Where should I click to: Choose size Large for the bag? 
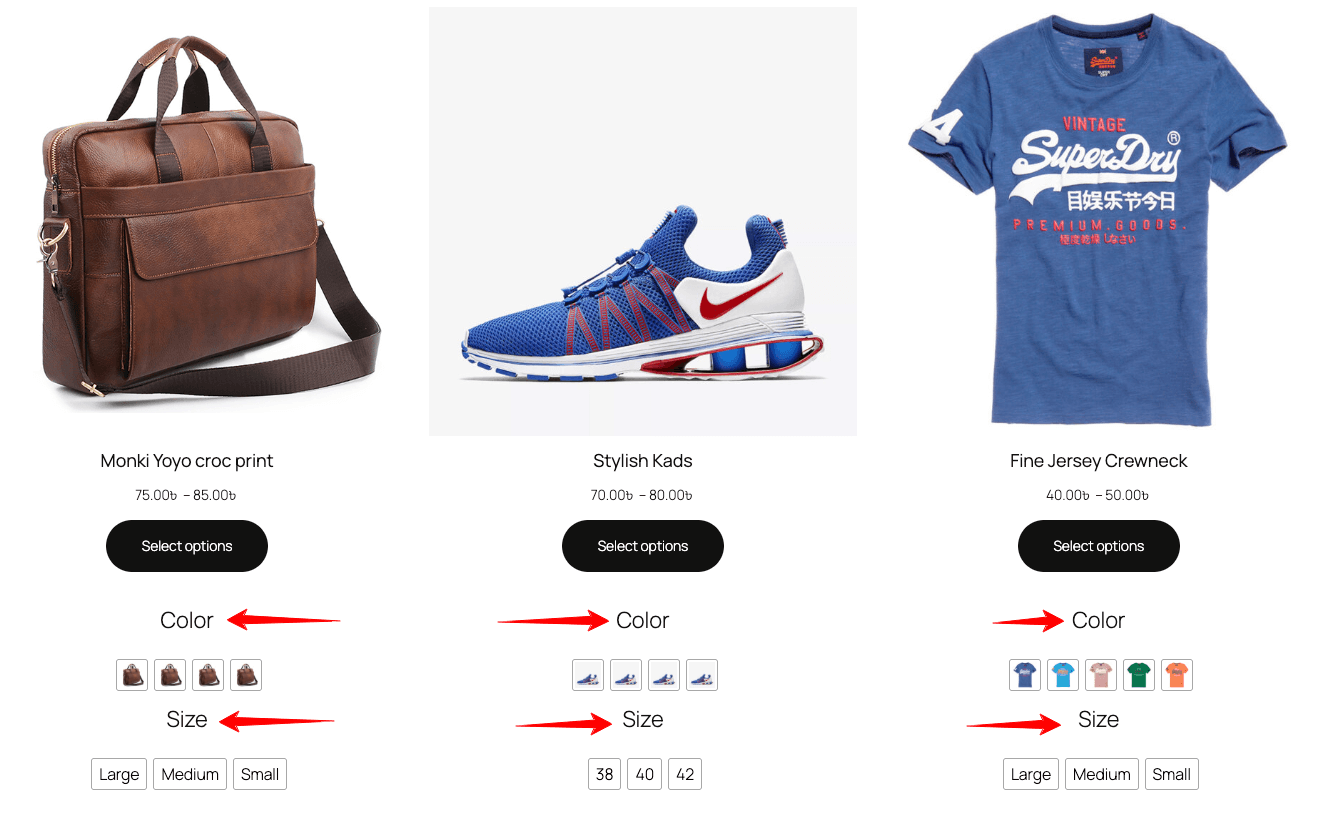[x=118, y=774]
